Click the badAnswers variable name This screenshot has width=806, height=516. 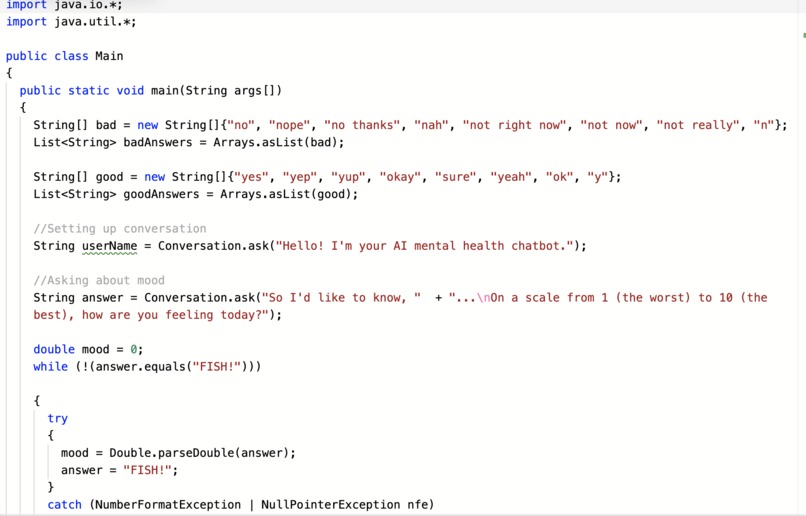click(x=158, y=142)
